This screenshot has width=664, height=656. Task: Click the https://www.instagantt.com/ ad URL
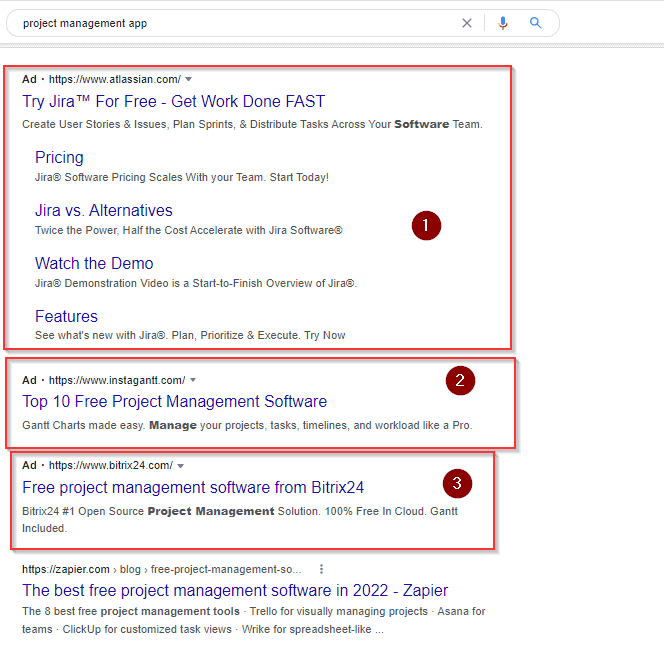point(117,380)
